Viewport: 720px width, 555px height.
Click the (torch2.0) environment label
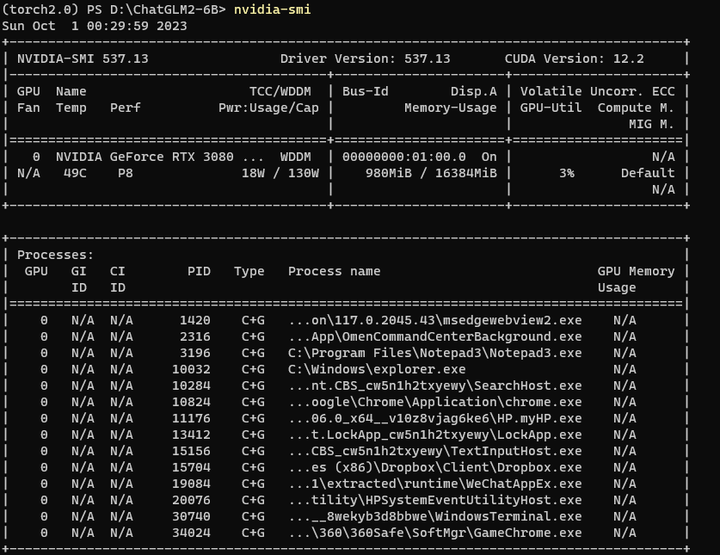(x=40, y=9)
